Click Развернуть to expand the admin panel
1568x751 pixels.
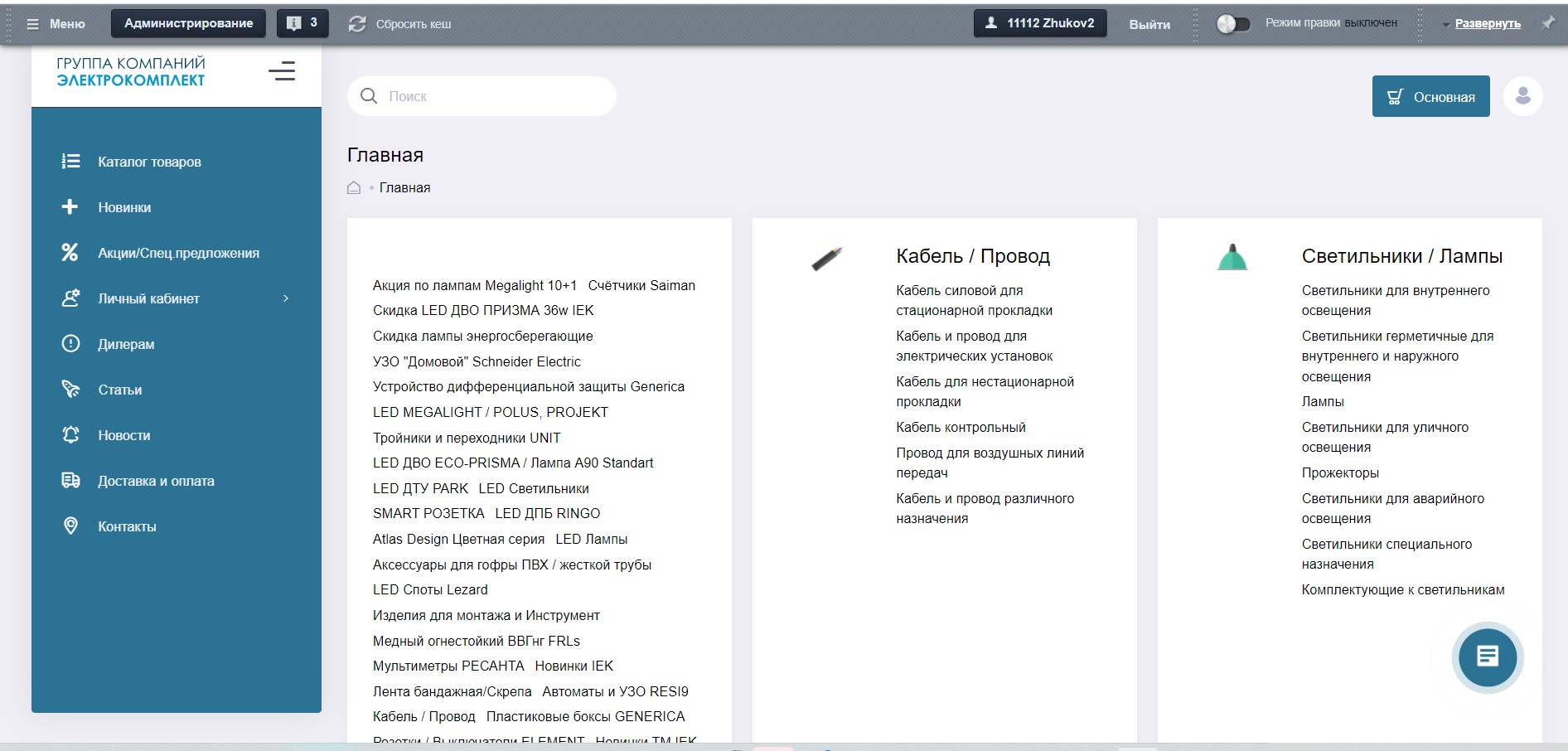(x=1488, y=23)
